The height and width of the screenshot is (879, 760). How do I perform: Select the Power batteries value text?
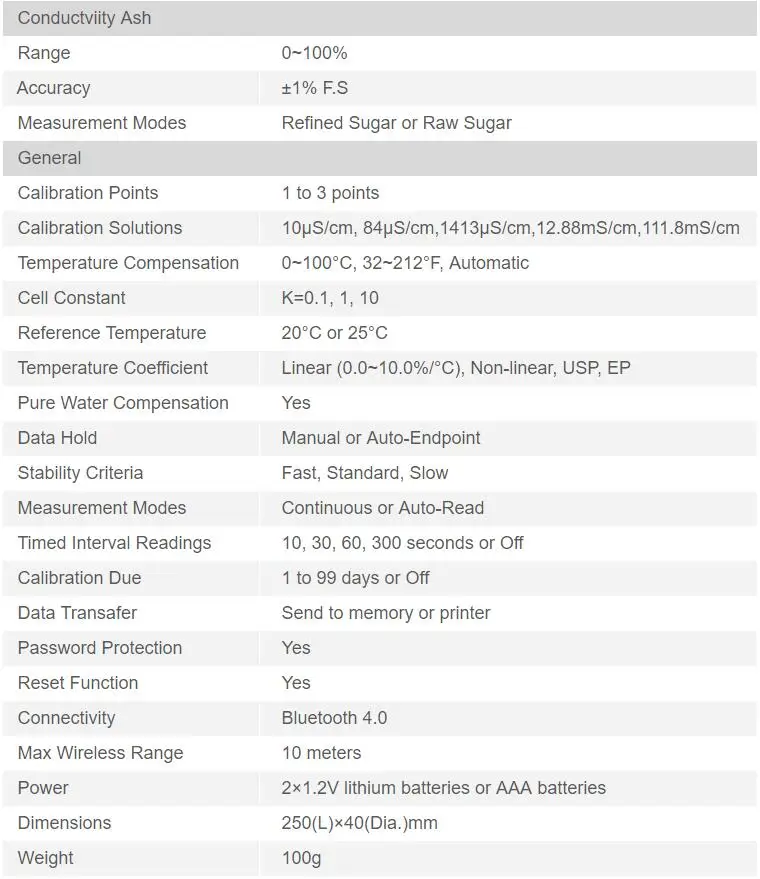(x=443, y=788)
